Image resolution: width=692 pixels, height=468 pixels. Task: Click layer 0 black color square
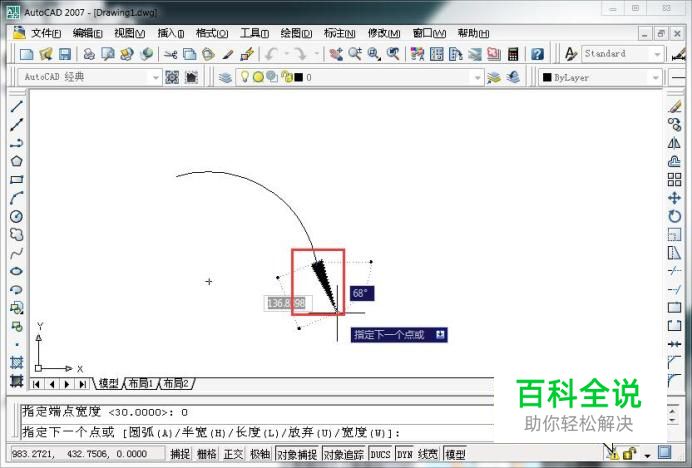tap(299, 77)
